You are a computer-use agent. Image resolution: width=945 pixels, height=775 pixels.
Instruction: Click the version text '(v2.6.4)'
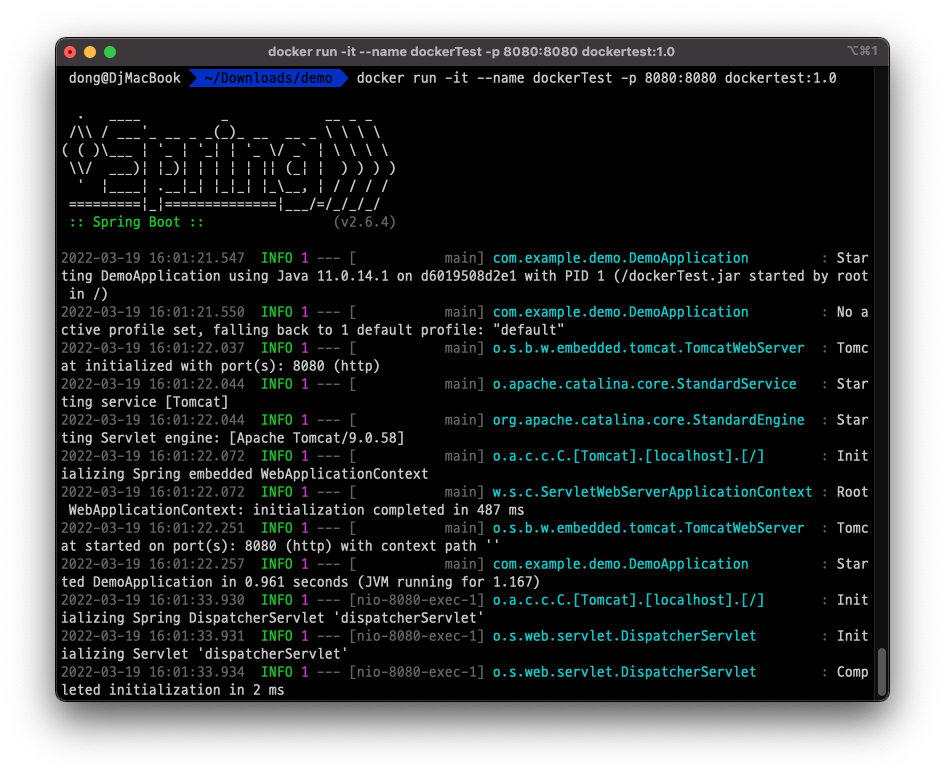point(365,222)
